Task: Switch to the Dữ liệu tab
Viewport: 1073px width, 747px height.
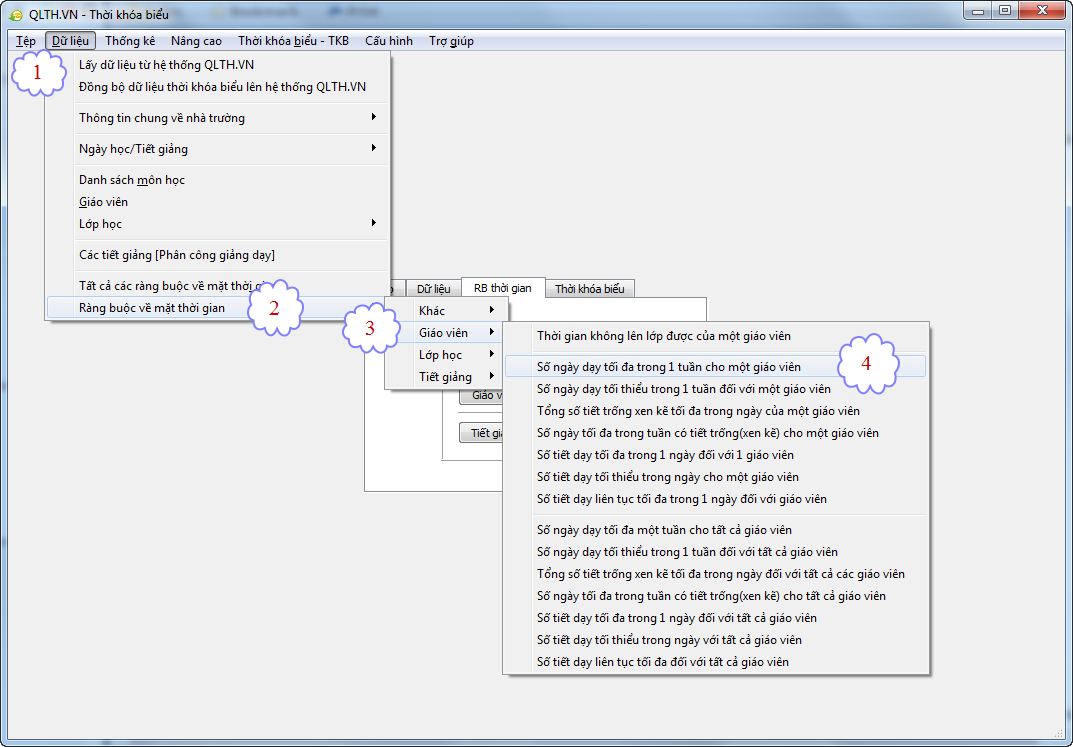Action: pyautogui.click(x=434, y=289)
